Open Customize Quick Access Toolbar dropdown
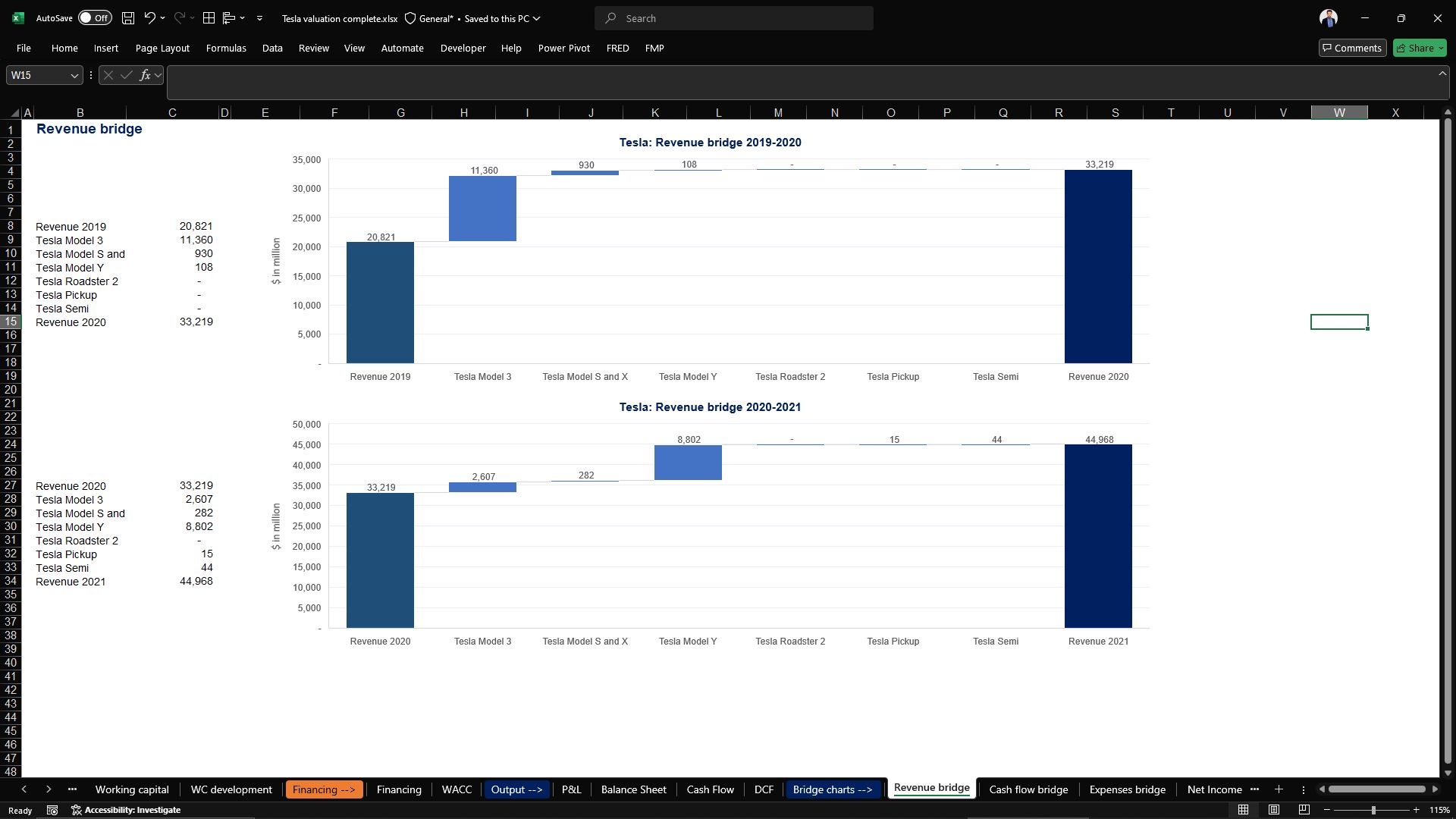Viewport: 1456px width, 819px height. click(x=259, y=18)
